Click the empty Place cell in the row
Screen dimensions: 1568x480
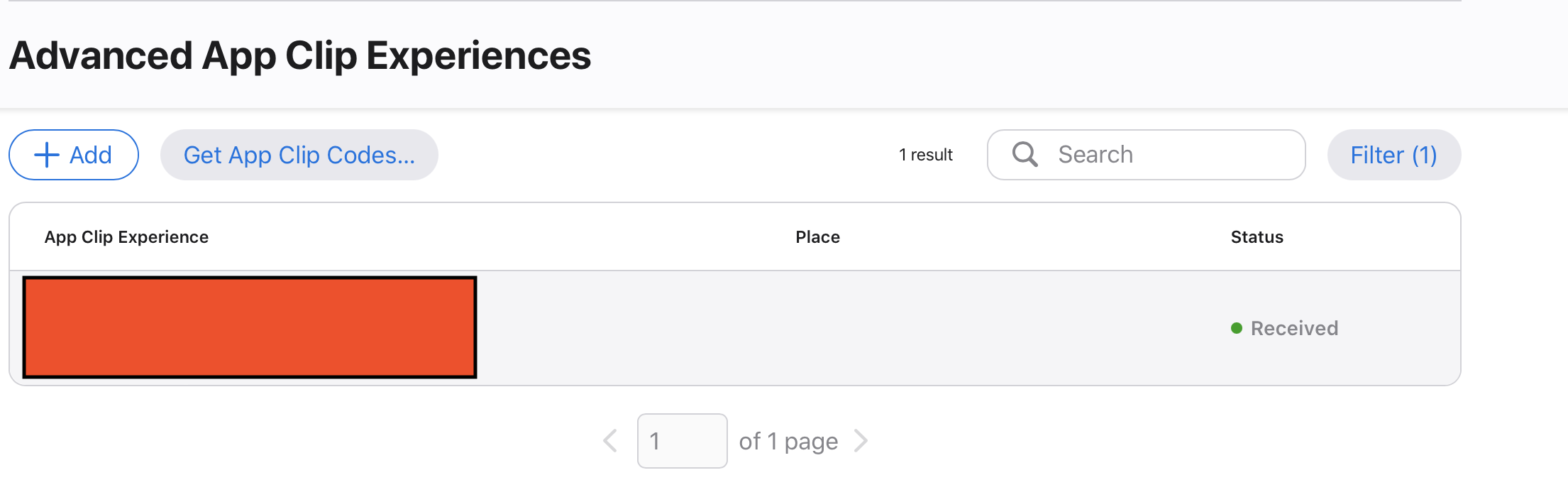click(817, 328)
